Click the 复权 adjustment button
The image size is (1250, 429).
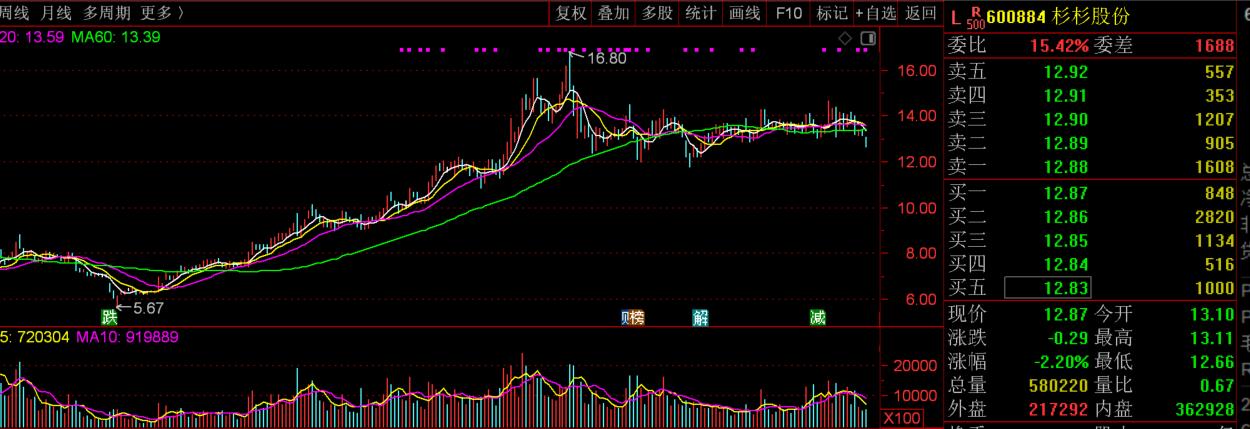click(x=572, y=13)
